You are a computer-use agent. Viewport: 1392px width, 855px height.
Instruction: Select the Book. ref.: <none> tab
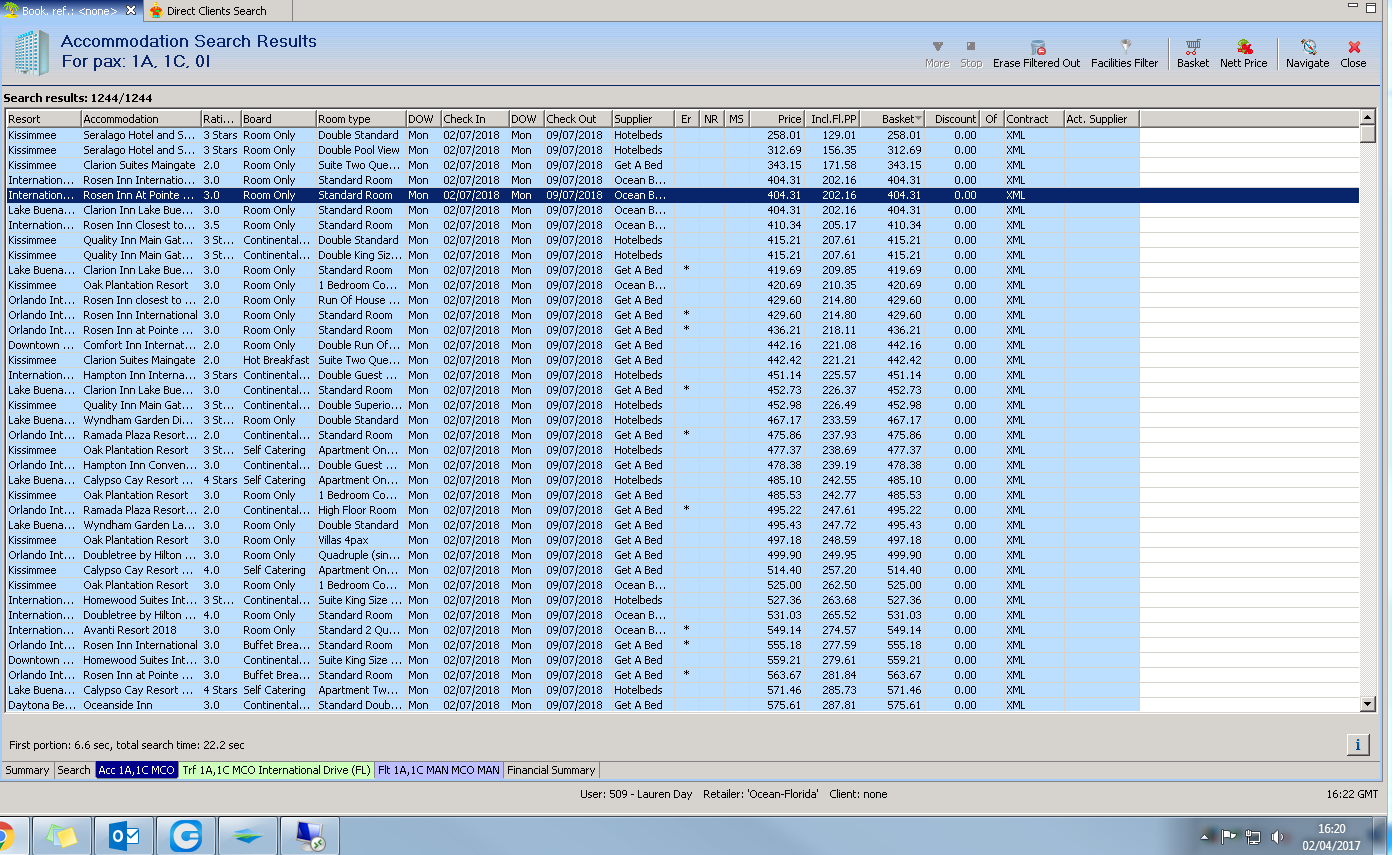[69, 11]
